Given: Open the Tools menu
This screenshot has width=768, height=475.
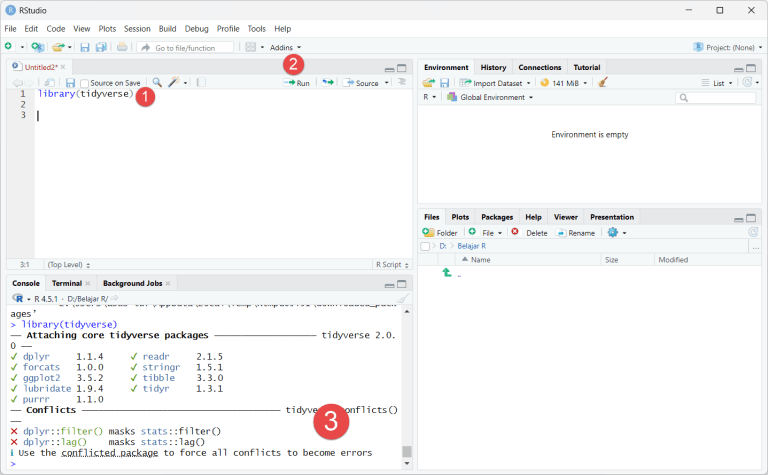Looking at the screenshot, I should point(257,29).
